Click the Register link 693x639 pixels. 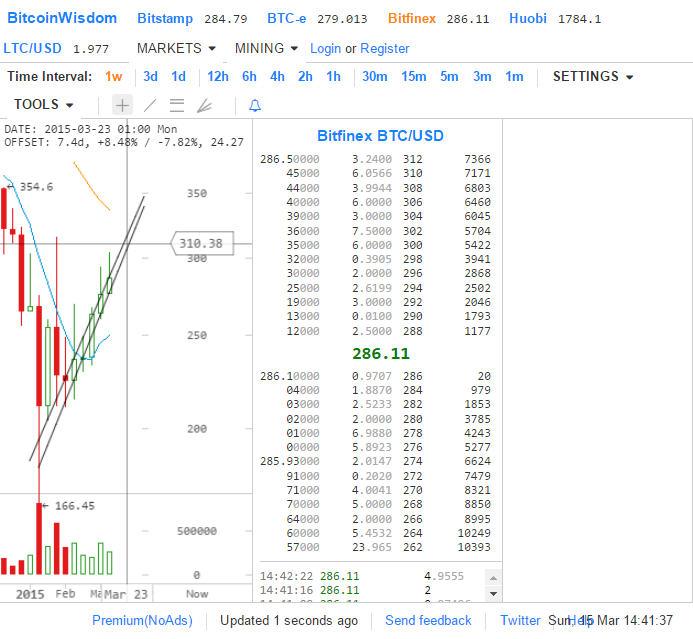click(385, 49)
